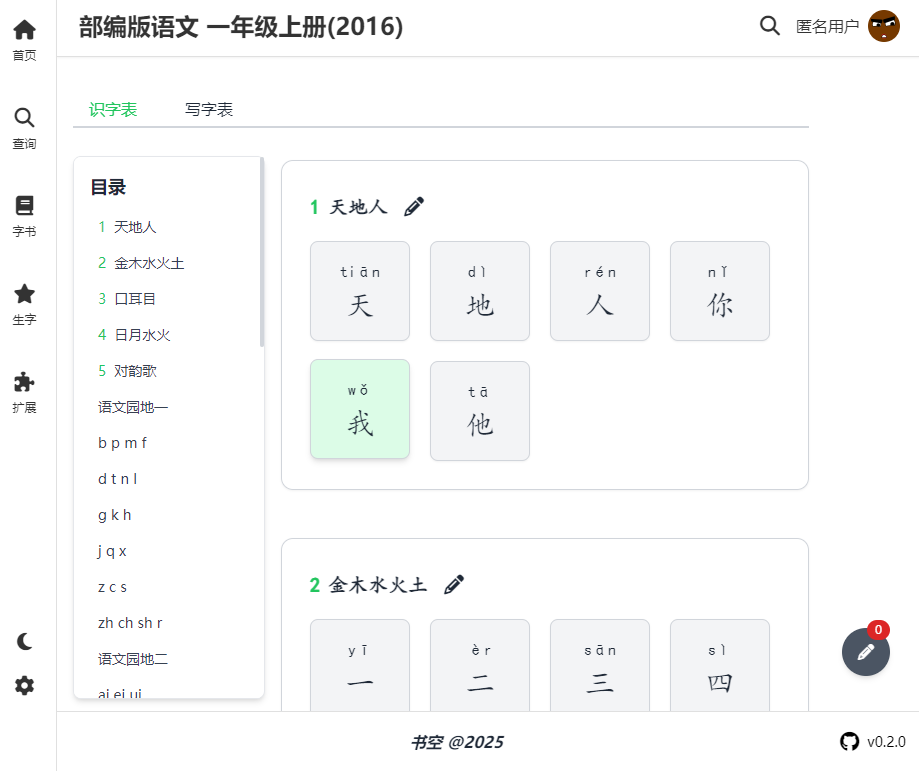The width and height of the screenshot is (919, 771).
Task: Select the highlighted 我 character card
Action: pyautogui.click(x=360, y=409)
